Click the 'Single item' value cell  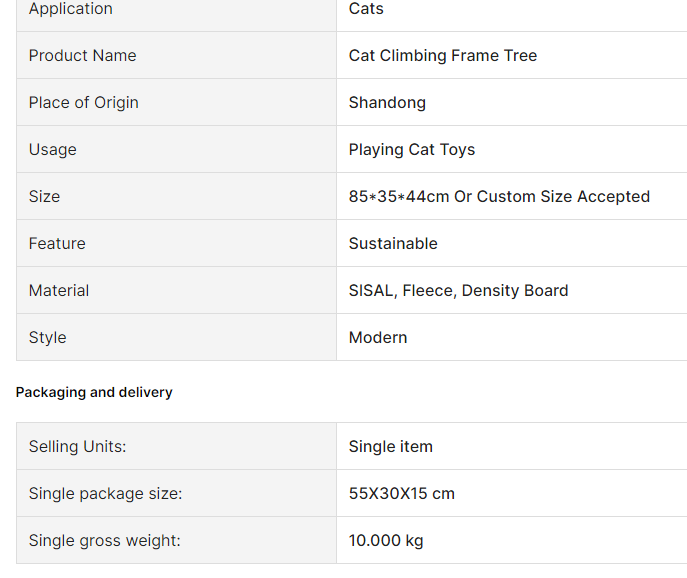click(390, 447)
